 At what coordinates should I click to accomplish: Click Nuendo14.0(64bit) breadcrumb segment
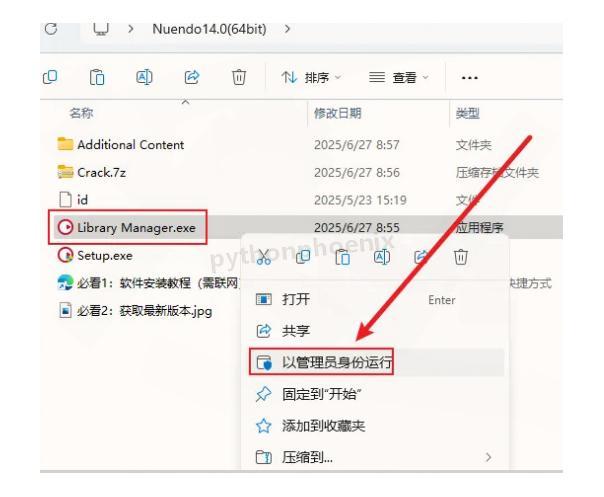tap(209, 29)
